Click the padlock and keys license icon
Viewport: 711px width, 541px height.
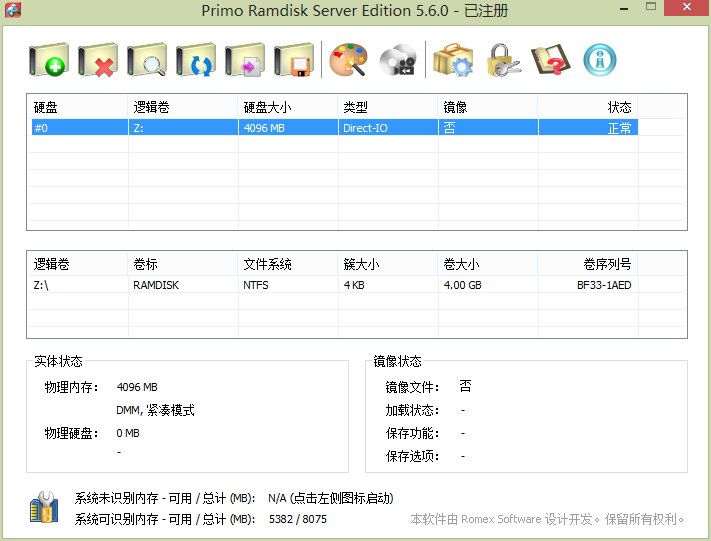(x=502, y=61)
